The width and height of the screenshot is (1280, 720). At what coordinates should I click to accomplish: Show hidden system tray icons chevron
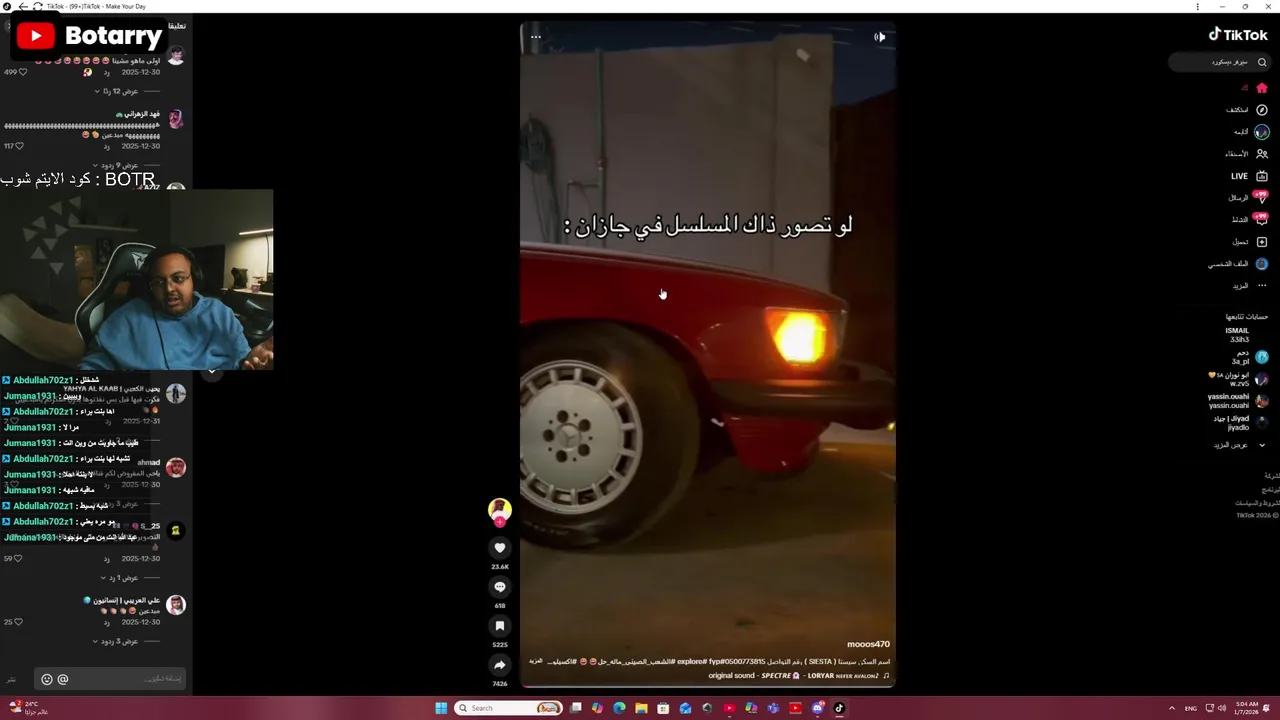tap(1171, 708)
